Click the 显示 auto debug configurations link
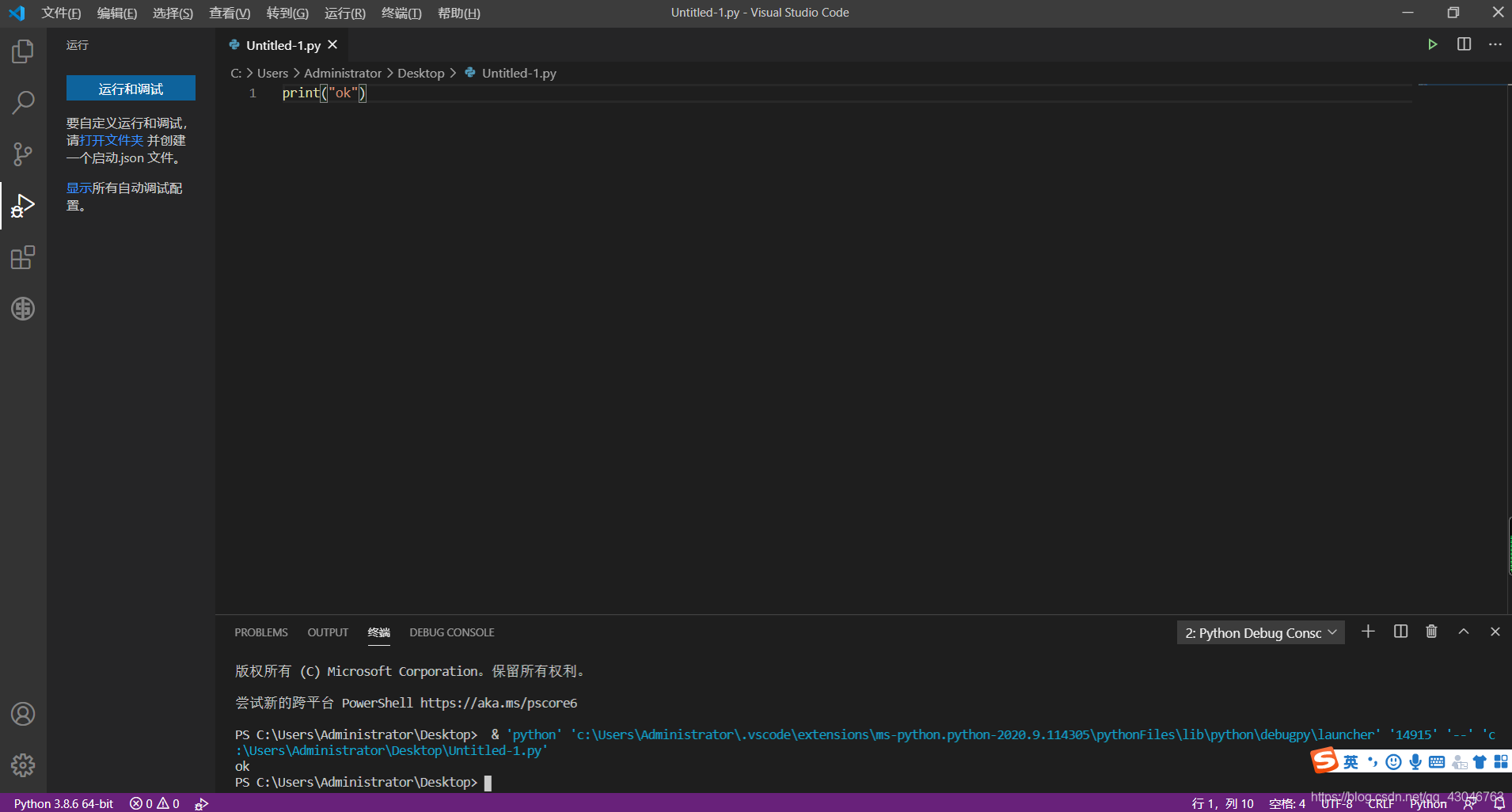Image resolution: width=1512 pixels, height=812 pixels. point(78,188)
